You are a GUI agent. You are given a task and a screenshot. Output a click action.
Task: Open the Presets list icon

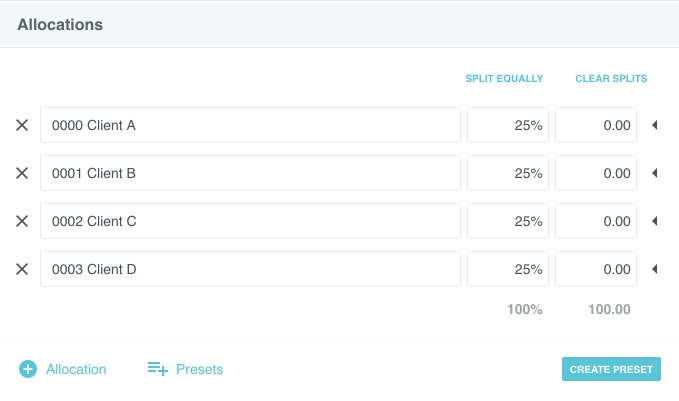(157, 369)
